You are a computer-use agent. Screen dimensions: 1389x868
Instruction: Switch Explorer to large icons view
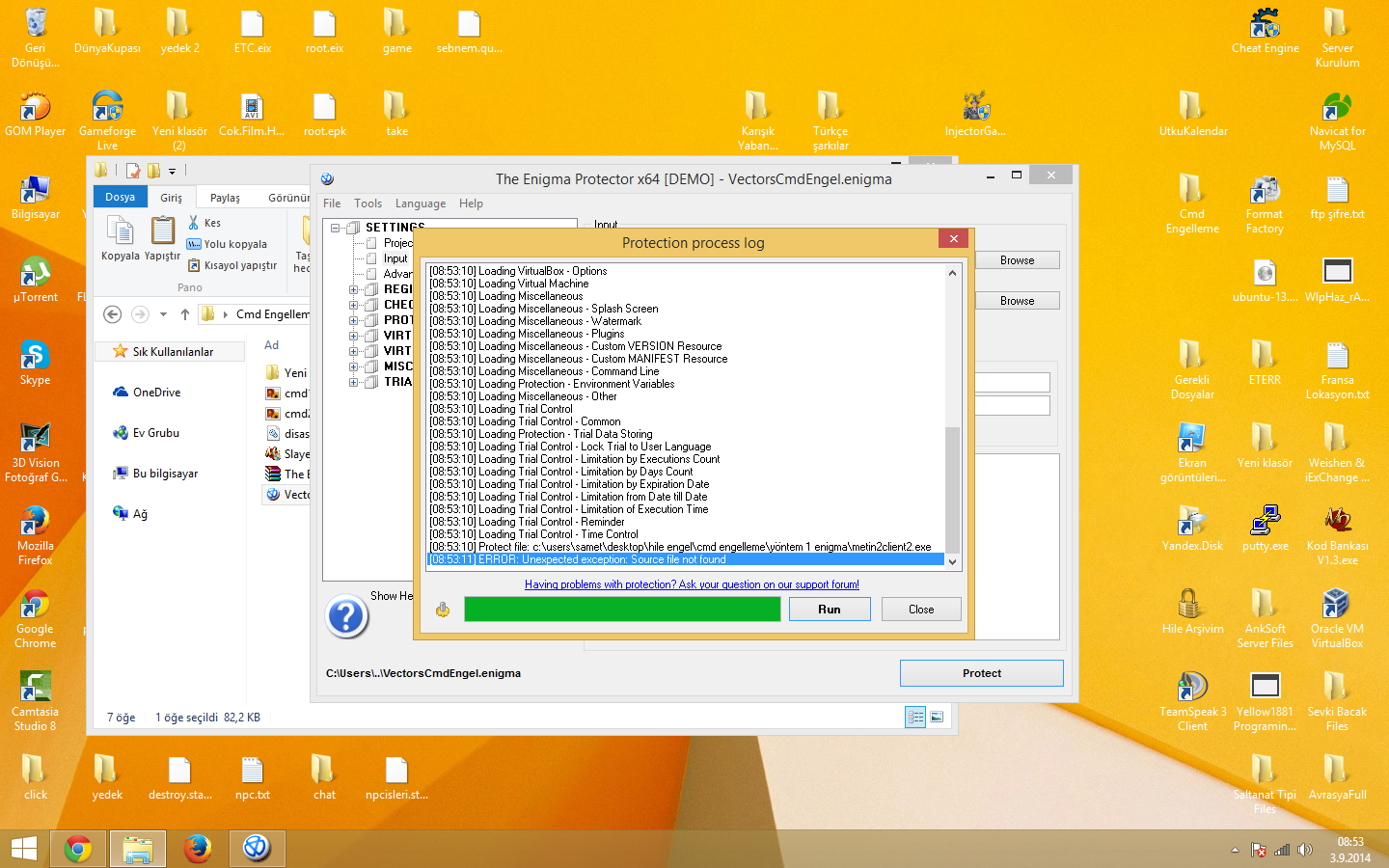(x=937, y=717)
